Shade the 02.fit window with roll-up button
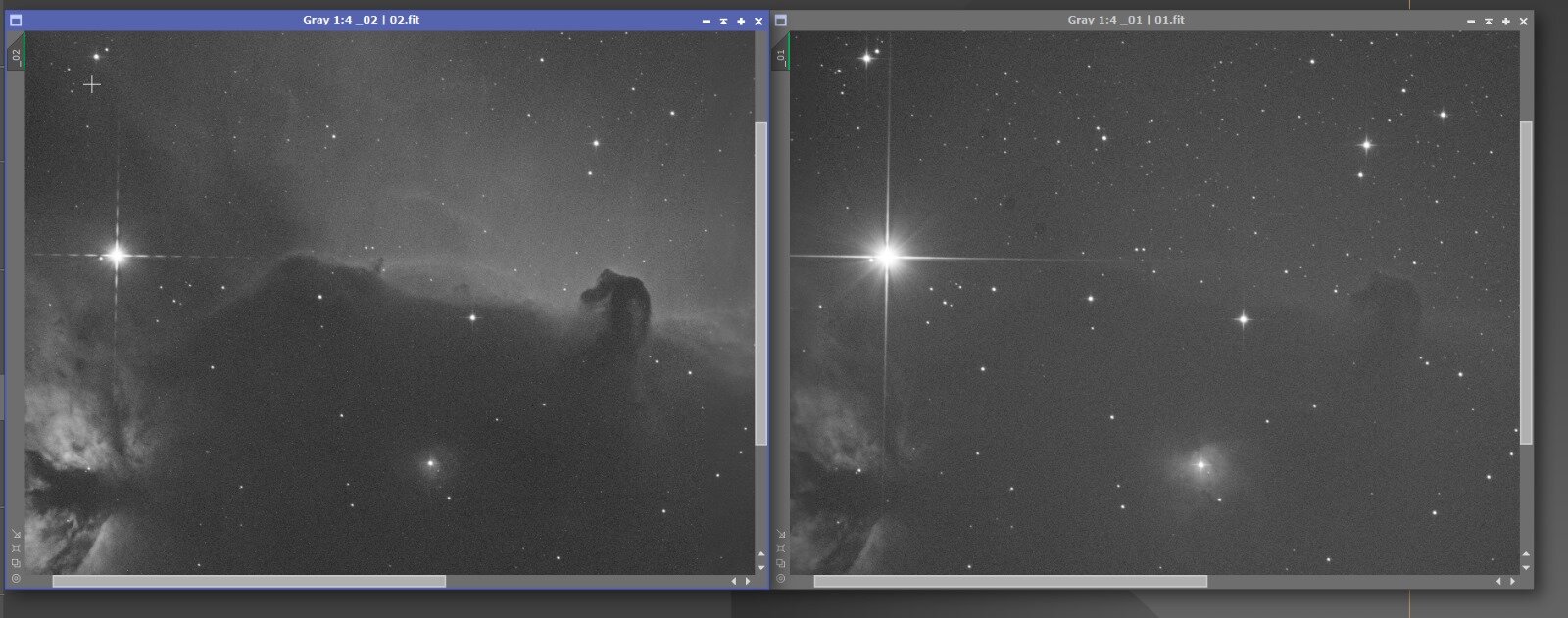Image resolution: width=1568 pixels, height=618 pixels. tap(723, 21)
